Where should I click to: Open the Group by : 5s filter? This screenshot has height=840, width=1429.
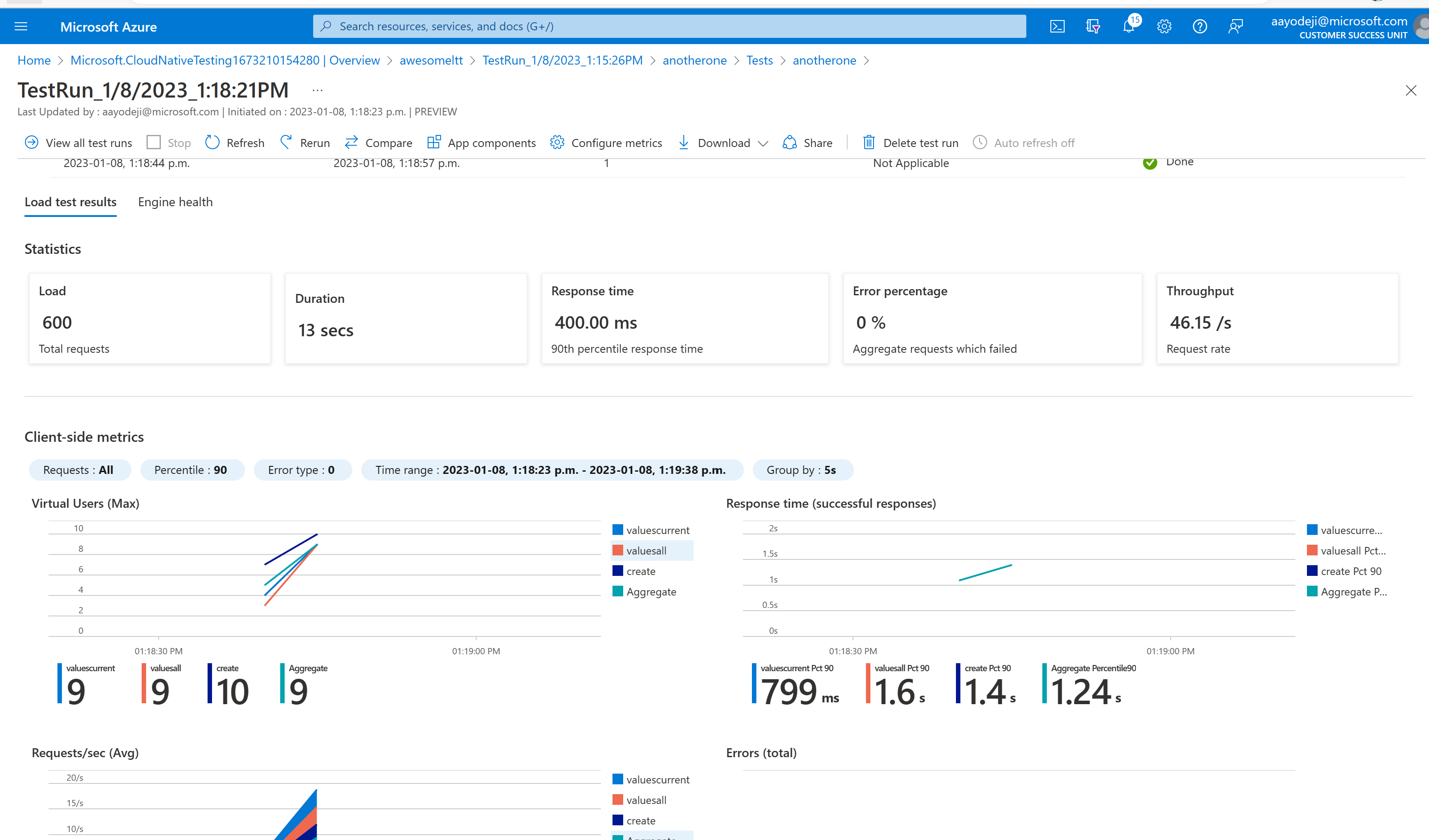tap(801, 470)
